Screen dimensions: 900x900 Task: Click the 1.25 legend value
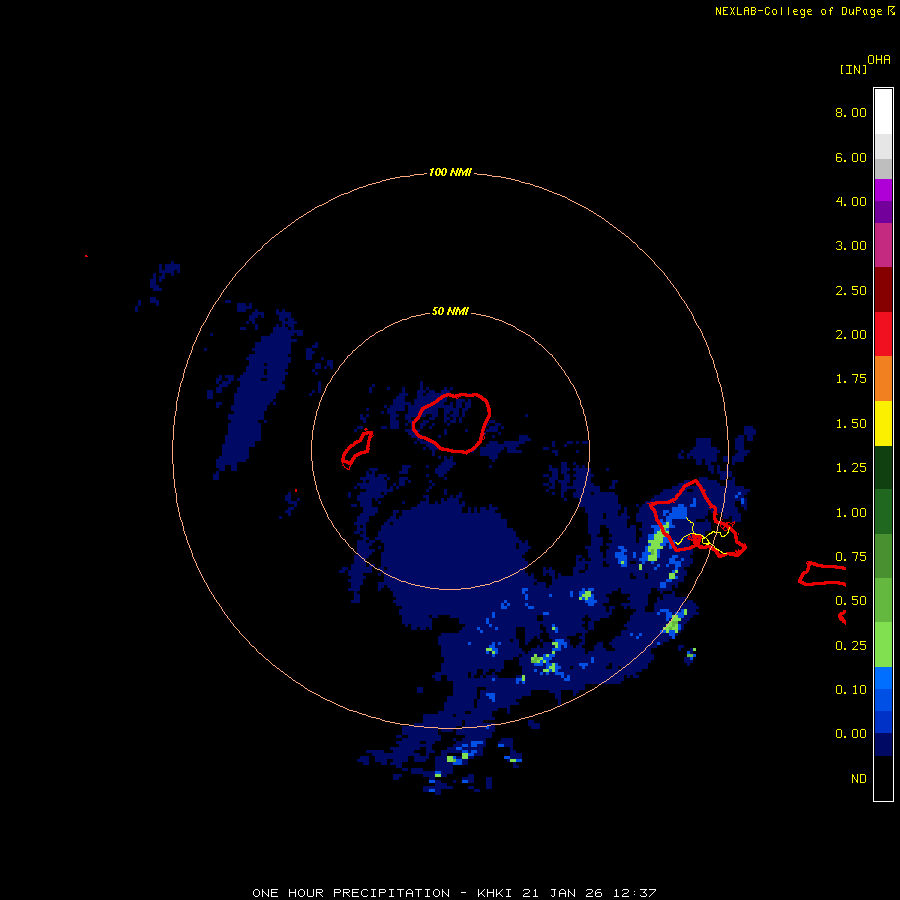(851, 468)
